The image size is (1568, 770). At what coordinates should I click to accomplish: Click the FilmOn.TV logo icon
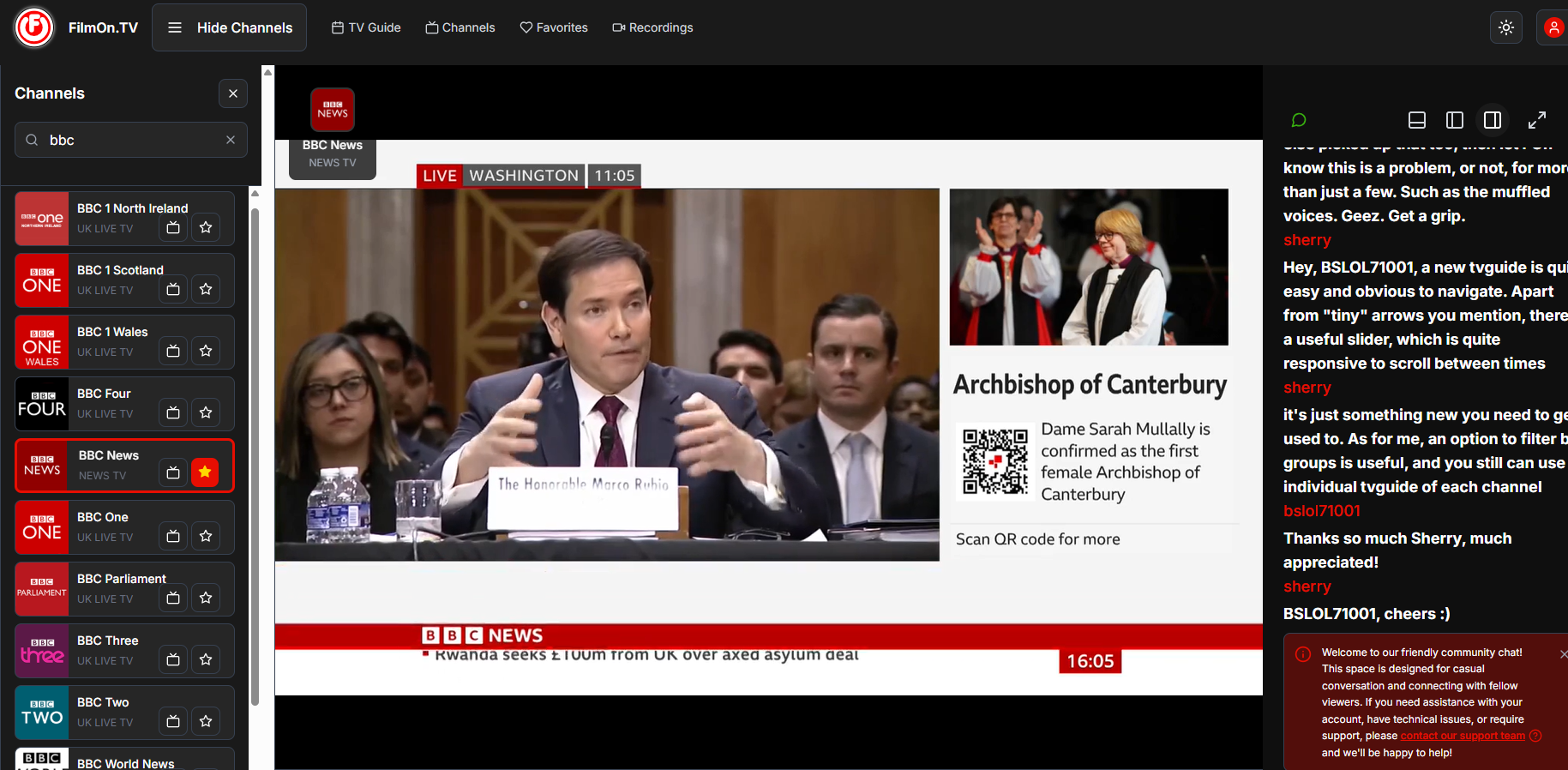click(x=34, y=27)
